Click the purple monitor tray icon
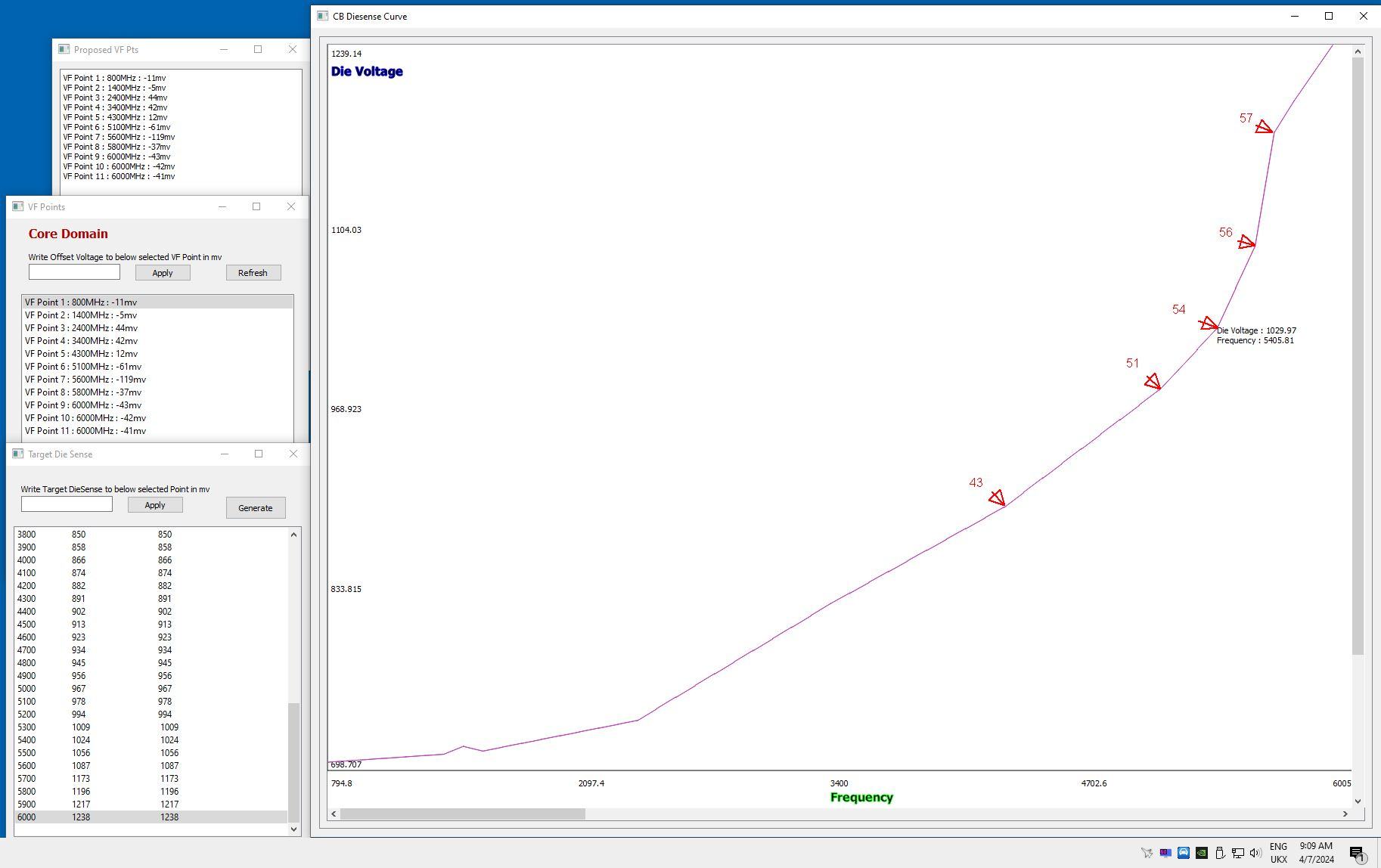 click(x=1165, y=853)
